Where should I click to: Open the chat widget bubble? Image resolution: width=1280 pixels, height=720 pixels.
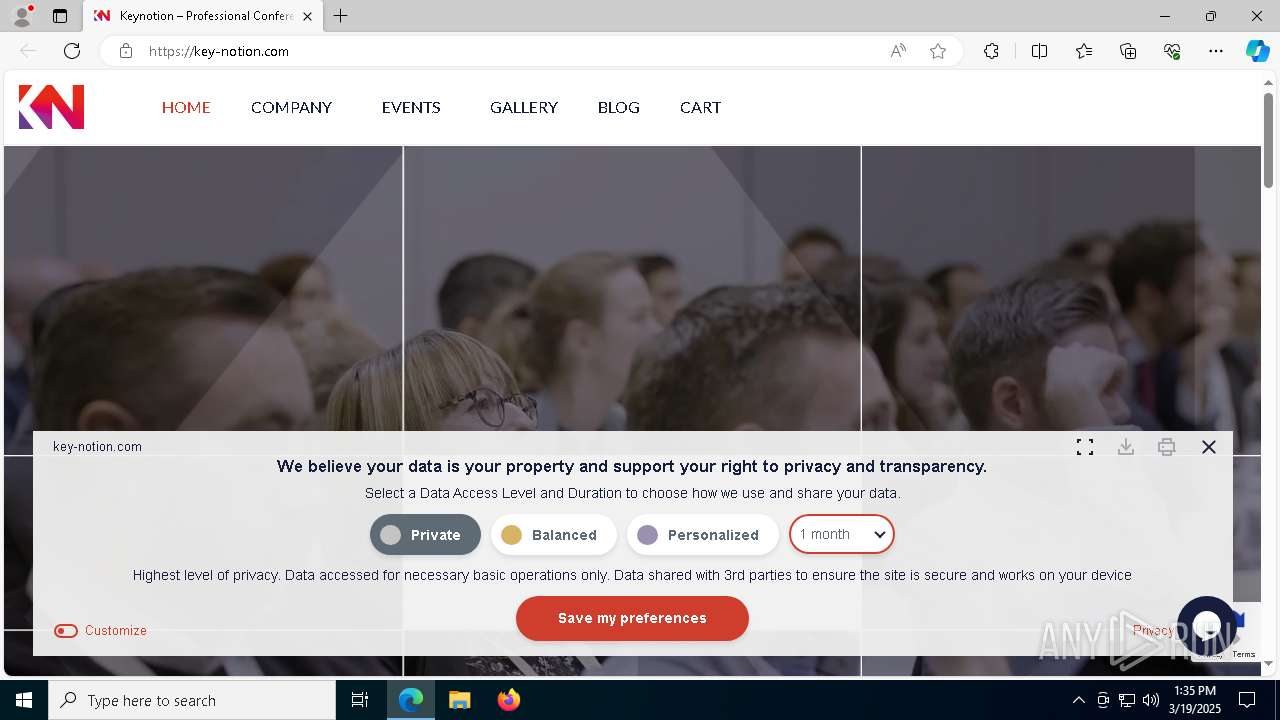(1207, 625)
